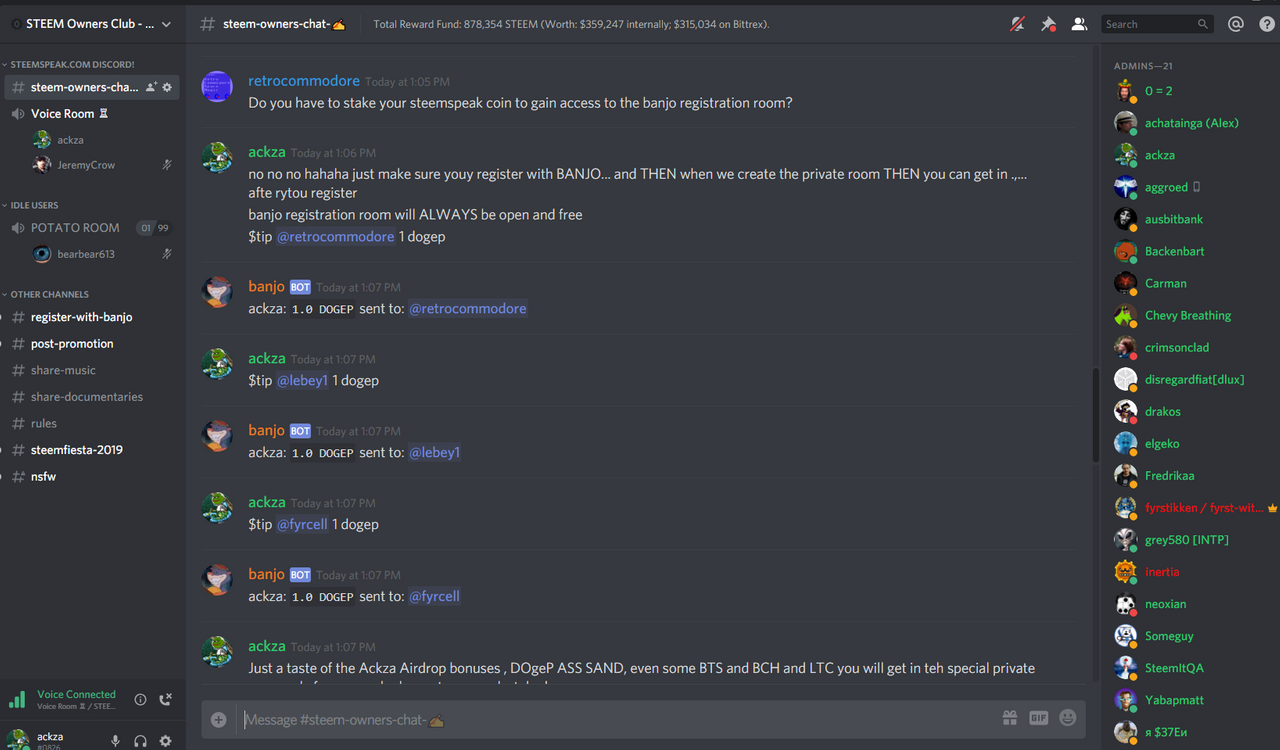Toggle microphone mute at the bottom
Image resolution: width=1280 pixels, height=750 pixels.
point(115,741)
